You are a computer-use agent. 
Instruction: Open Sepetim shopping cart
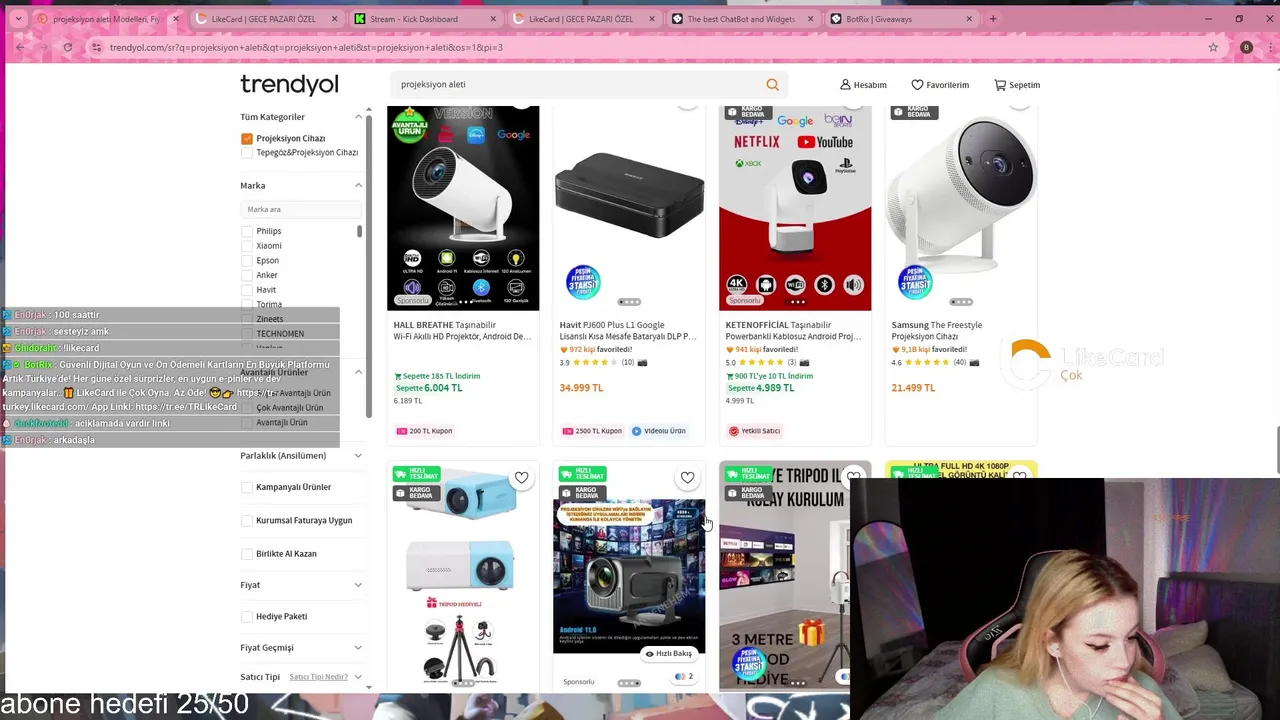1017,85
